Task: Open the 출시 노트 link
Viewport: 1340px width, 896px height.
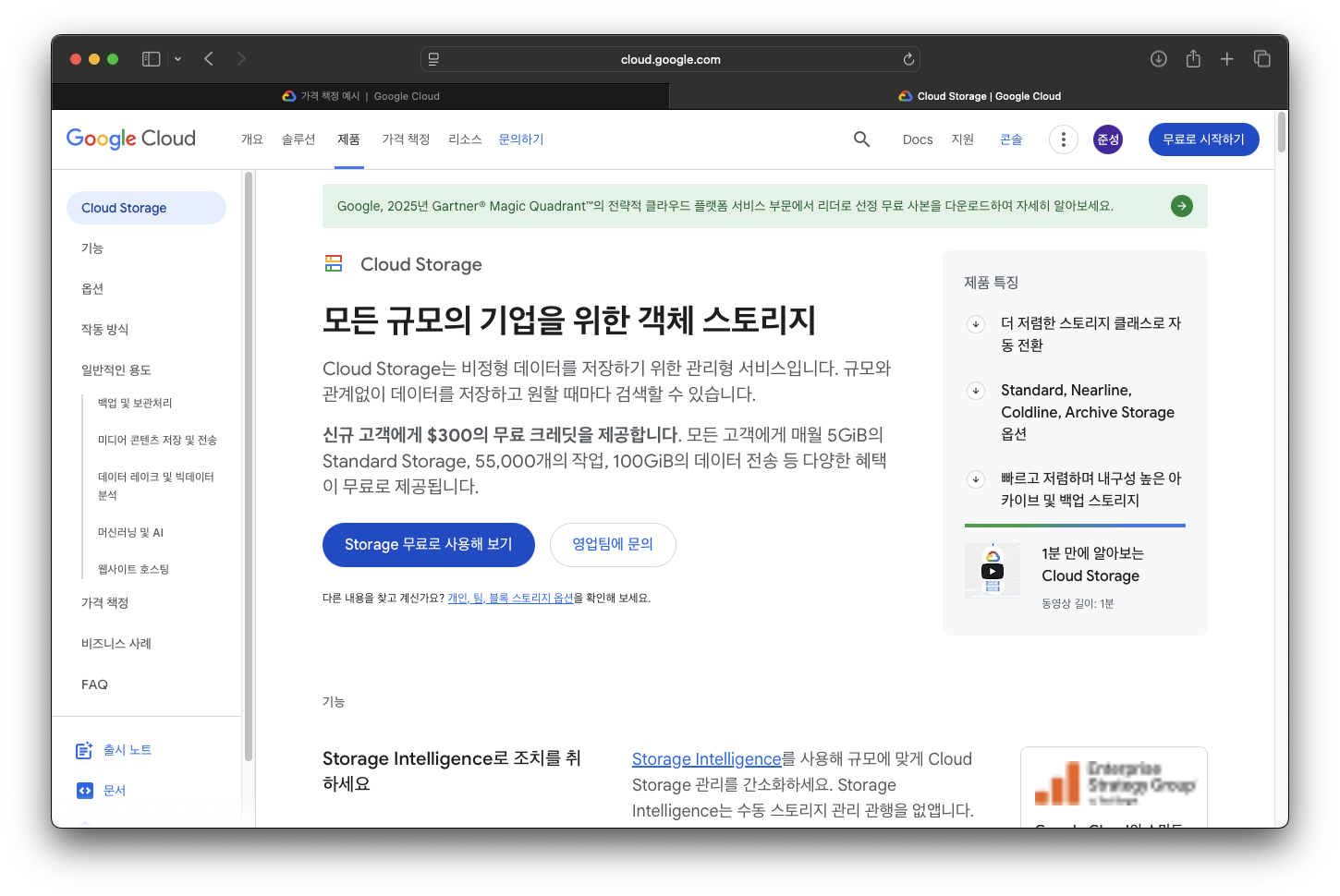Action: [x=128, y=750]
